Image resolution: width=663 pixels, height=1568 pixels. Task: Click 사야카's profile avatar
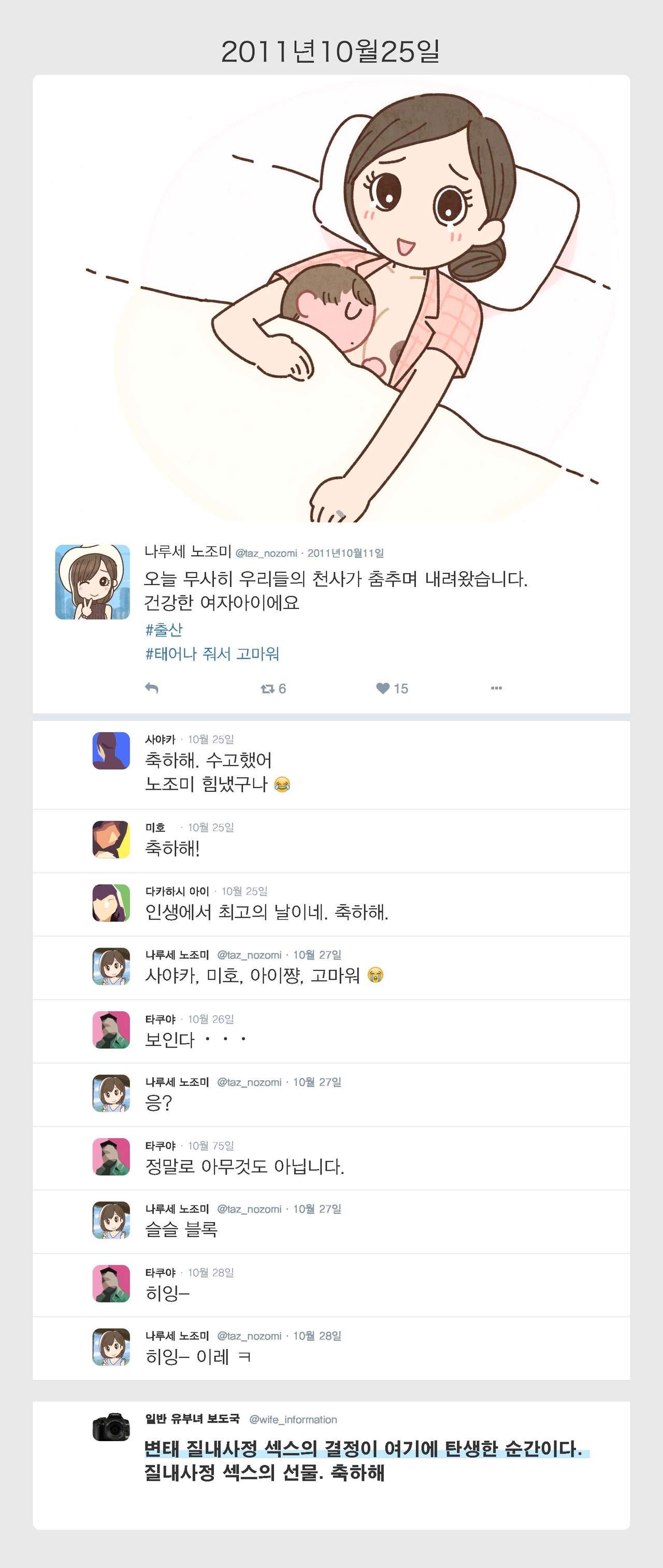tap(111, 750)
